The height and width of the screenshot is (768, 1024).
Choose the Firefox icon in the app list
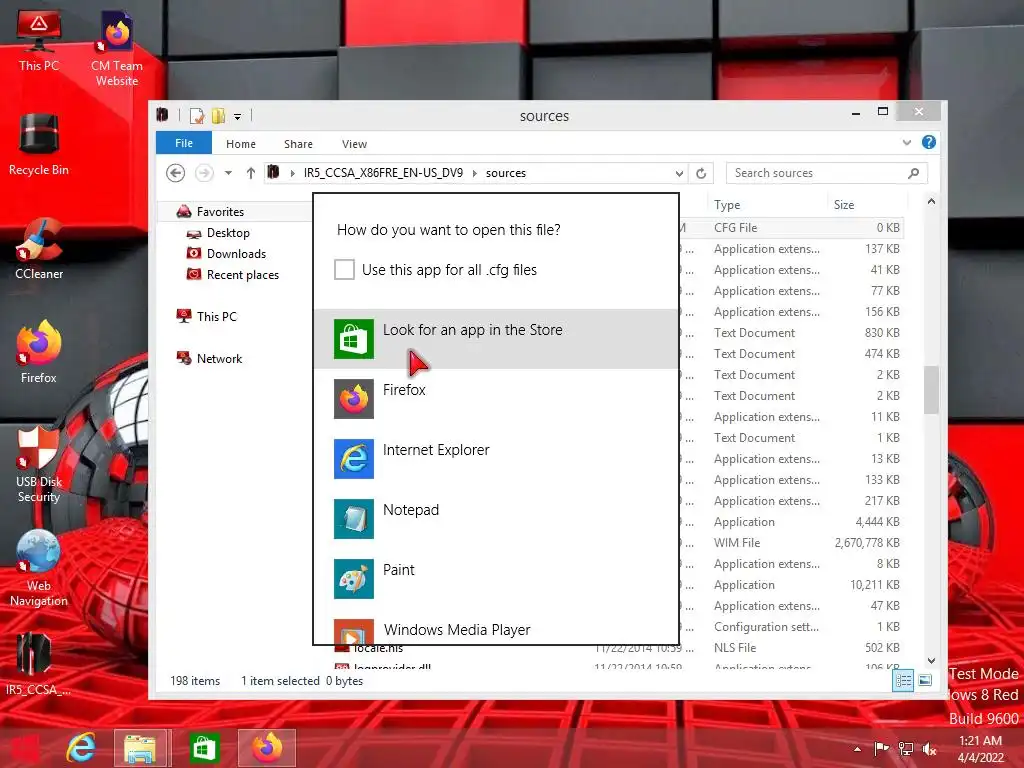[x=353, y=399]
